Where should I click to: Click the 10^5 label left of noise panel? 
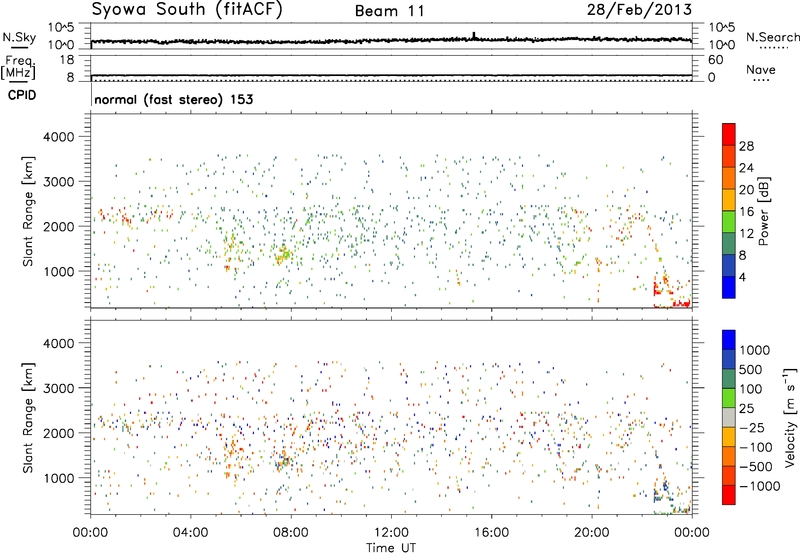[61, 28]
